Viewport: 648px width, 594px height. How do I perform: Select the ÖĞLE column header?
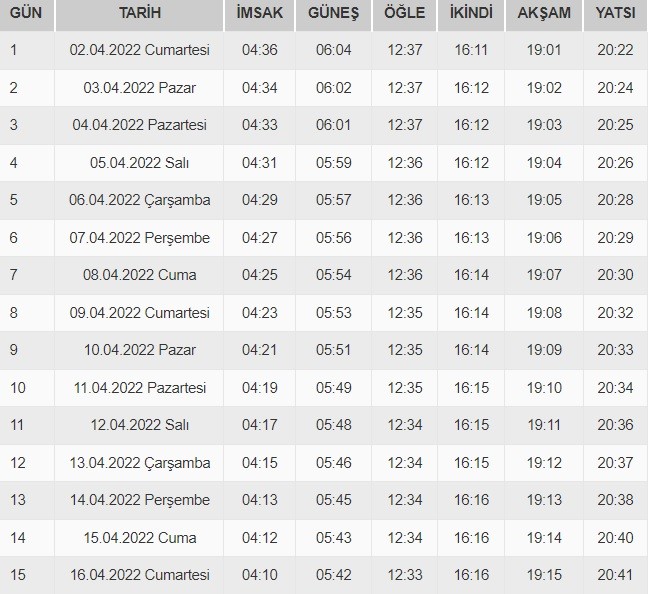(x=405, y=14)
